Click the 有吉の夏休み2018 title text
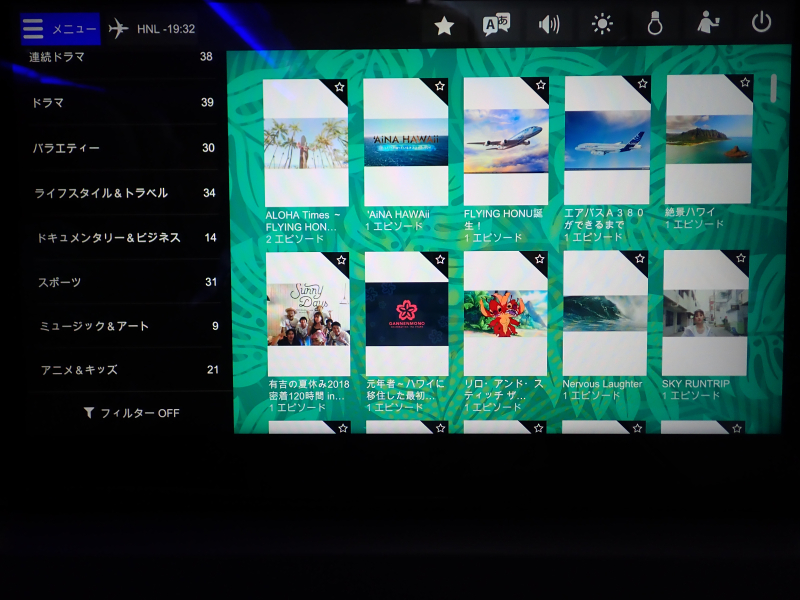The height and width of the screenshot is (600, 800). pyautogui.click(x=309, y=390)
